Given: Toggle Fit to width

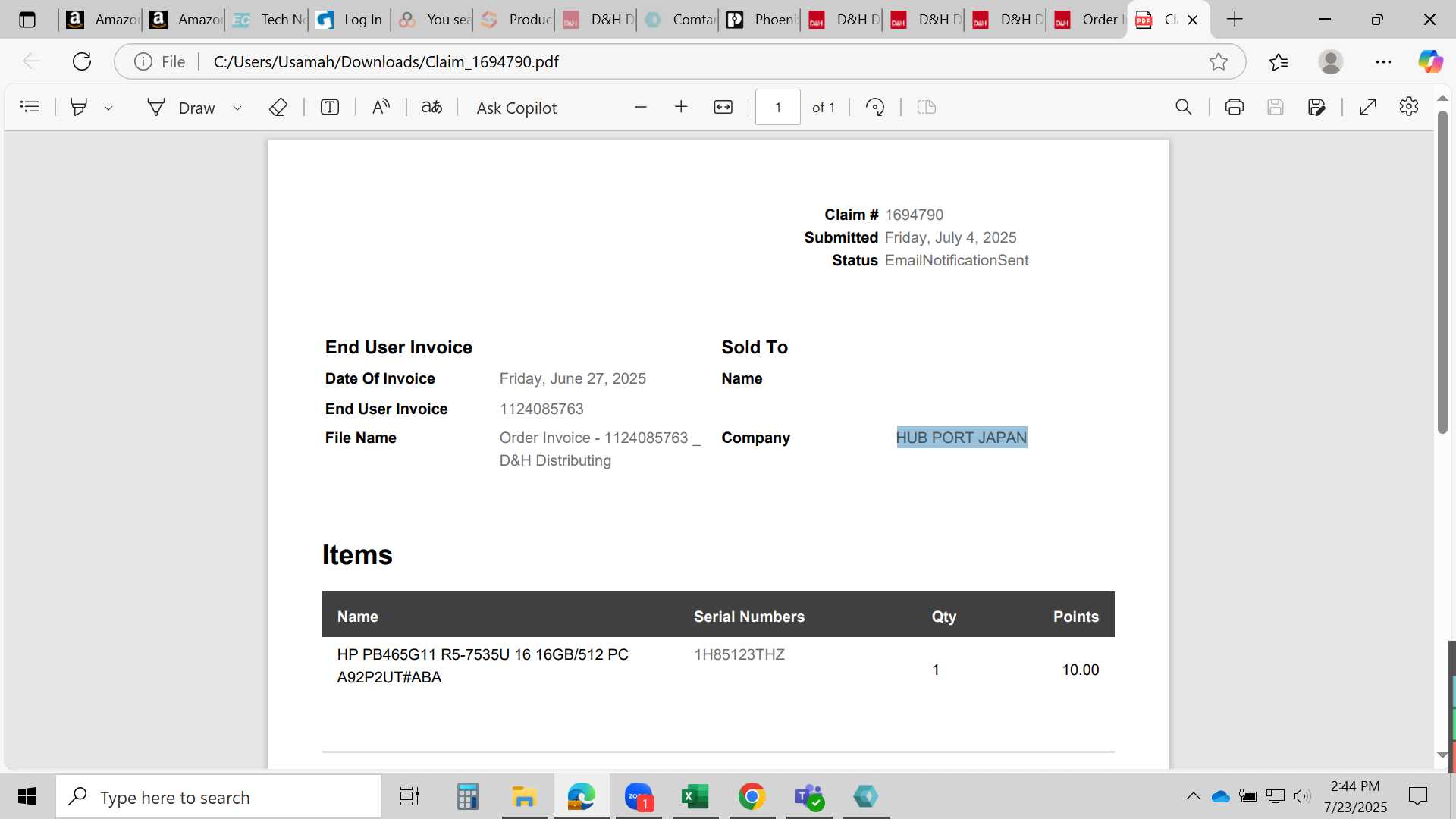Looking at the screenshot, I should 723,107.
